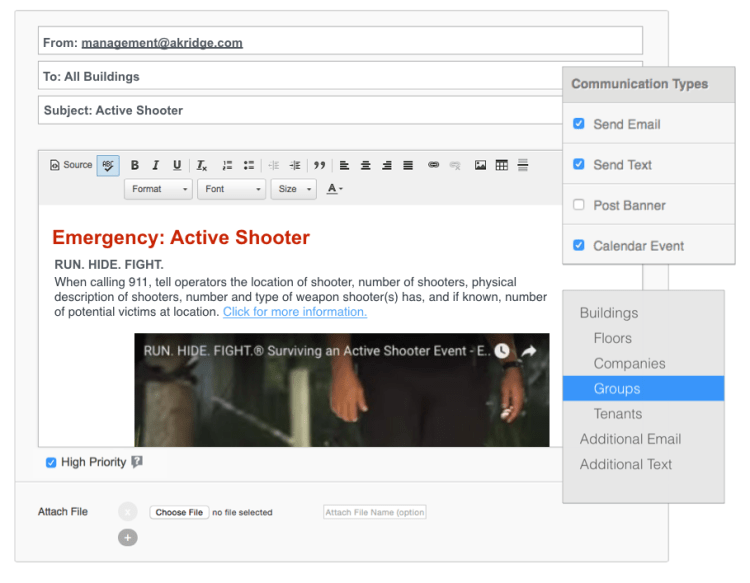Click the Choose File button

click(179, 513)
